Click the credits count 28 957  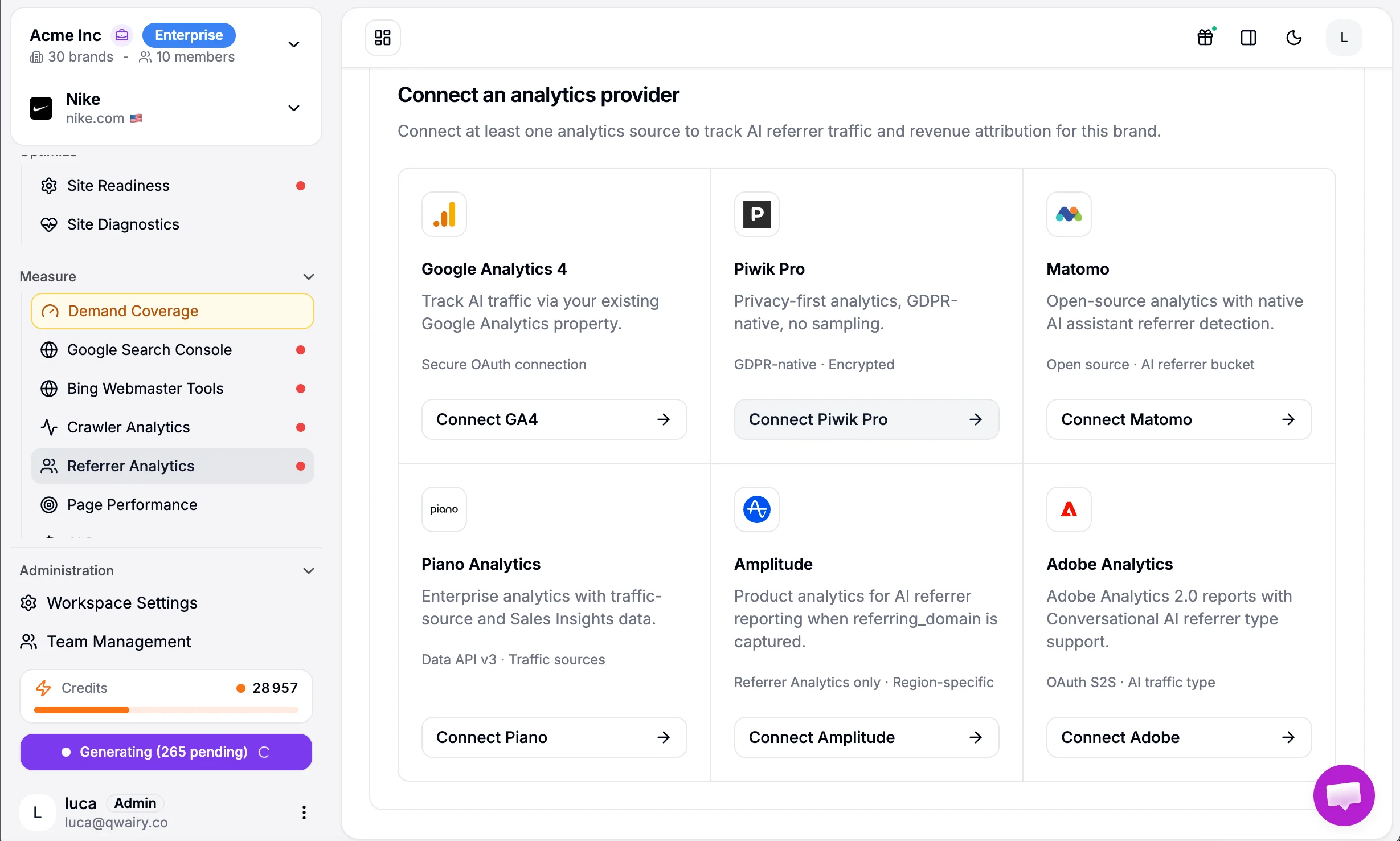click(x=275, y=688)
